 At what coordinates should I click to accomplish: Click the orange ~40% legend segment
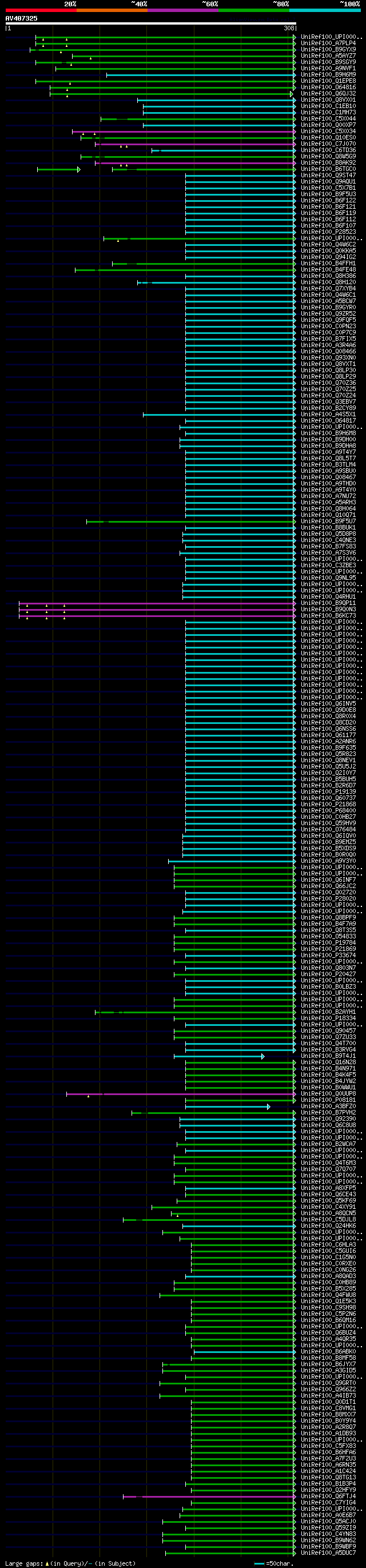112,10
